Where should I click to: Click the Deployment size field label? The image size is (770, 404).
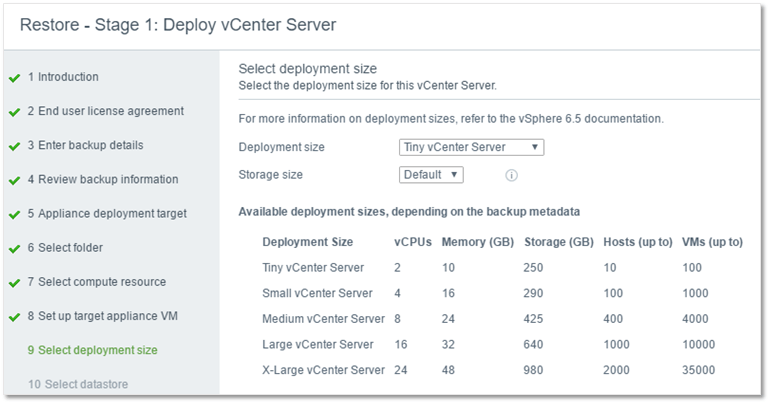click(x=281, y=147)
